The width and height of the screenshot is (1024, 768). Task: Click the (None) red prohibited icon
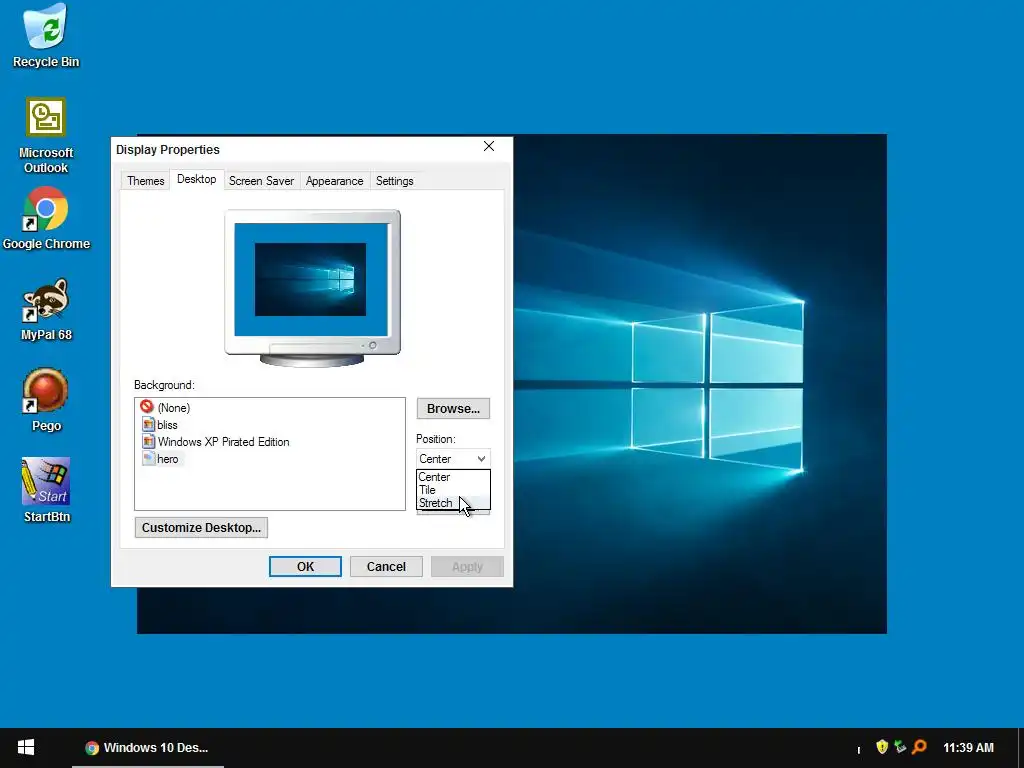click(147, 407)
